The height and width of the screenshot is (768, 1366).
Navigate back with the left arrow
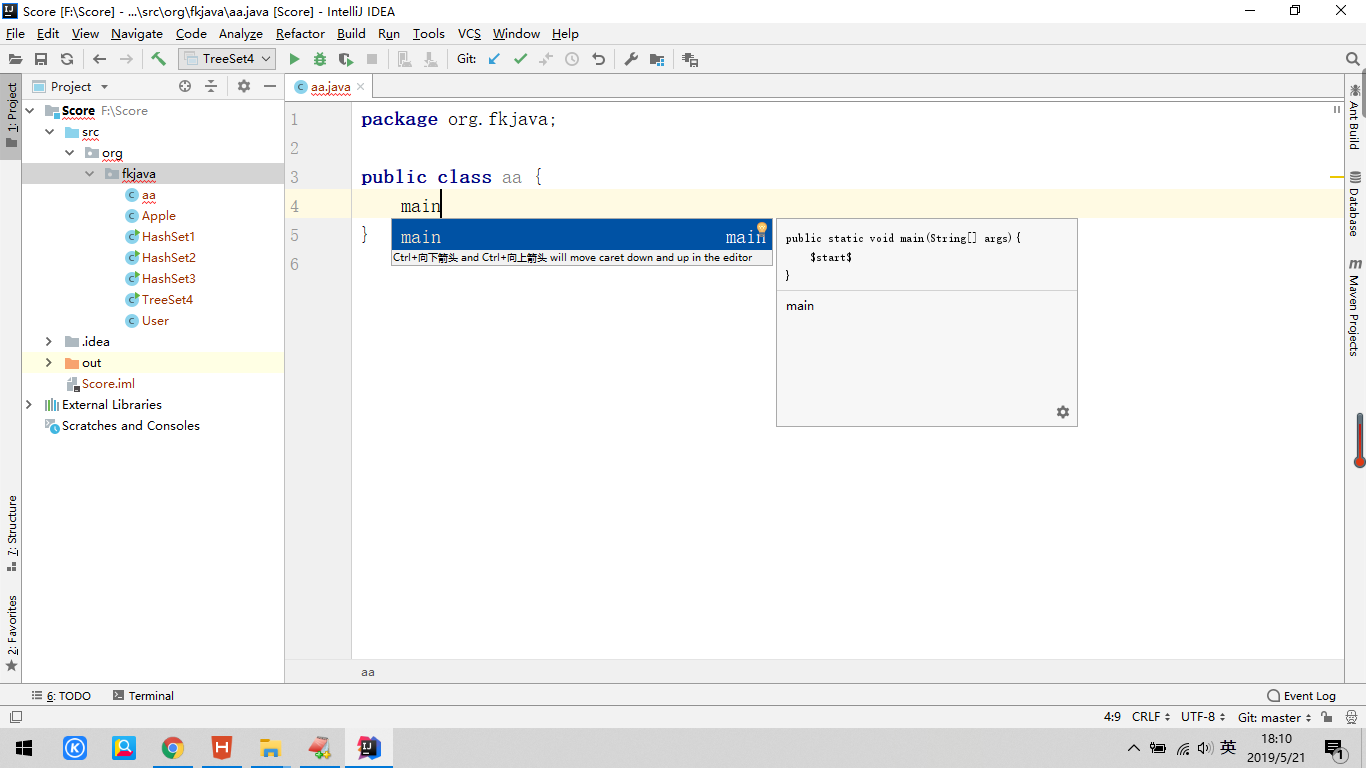(x=99, y=59)
